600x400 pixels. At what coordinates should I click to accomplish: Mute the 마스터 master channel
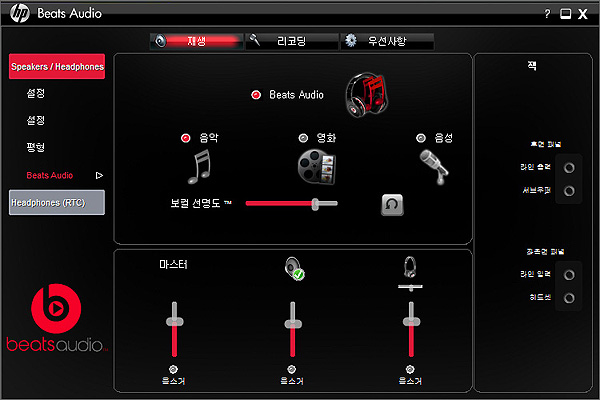[x=173, y=369]
